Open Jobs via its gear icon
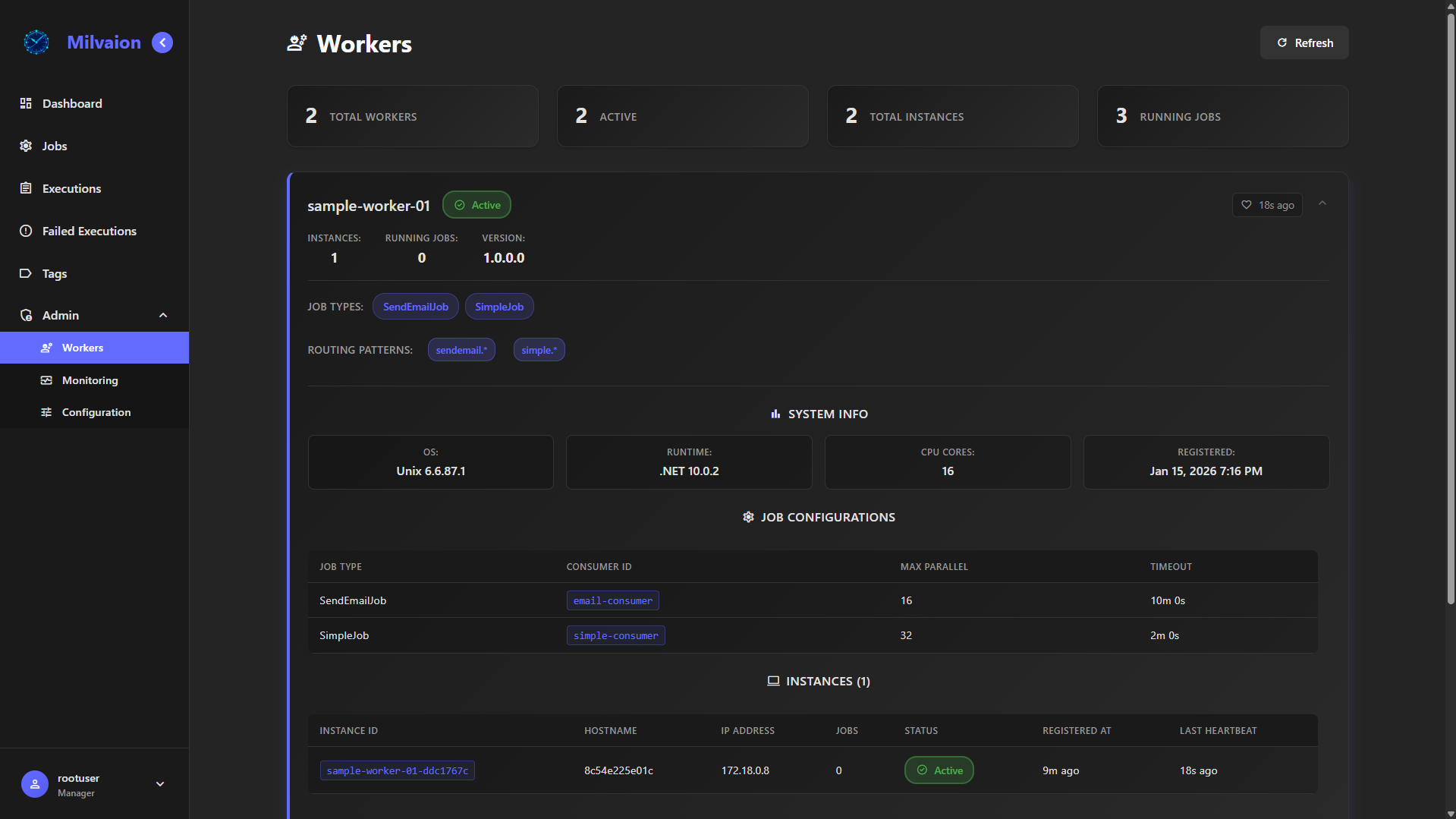The width and height of the screenshot is (1456, 819). 27,146
